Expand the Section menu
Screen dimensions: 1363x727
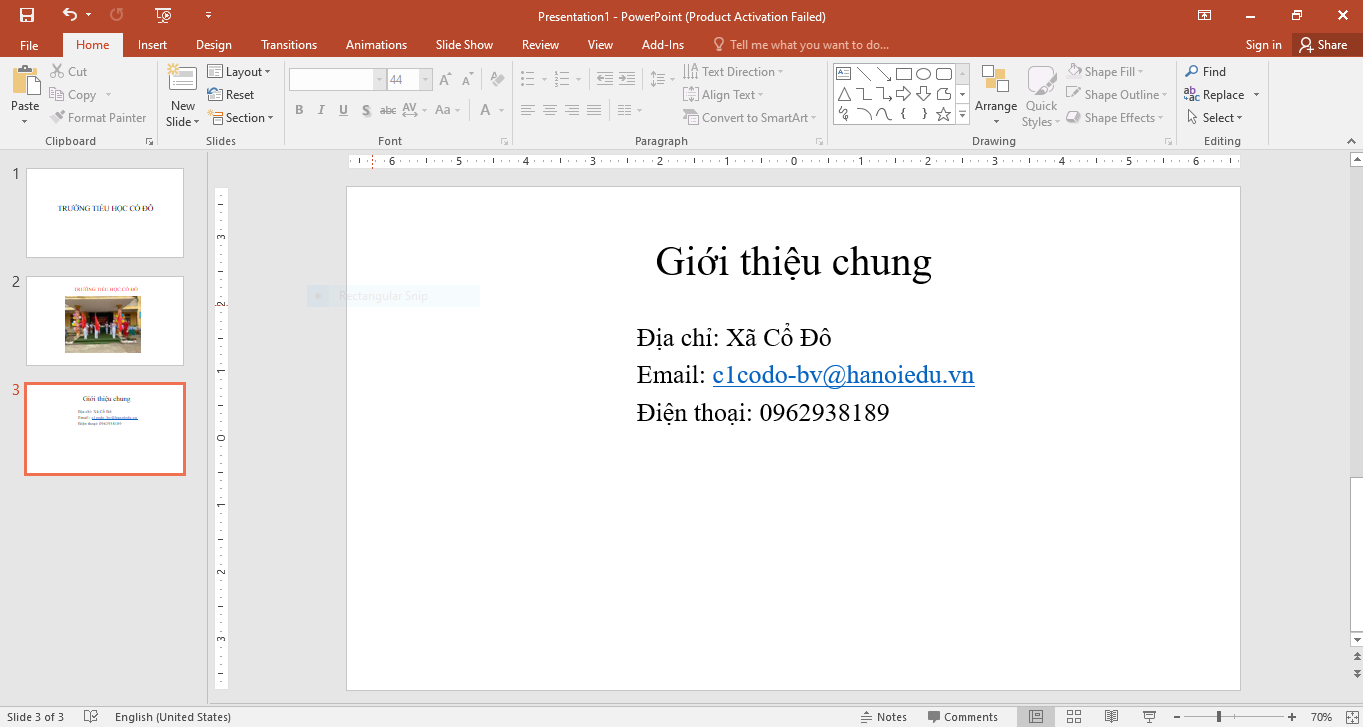click(241, 117)
